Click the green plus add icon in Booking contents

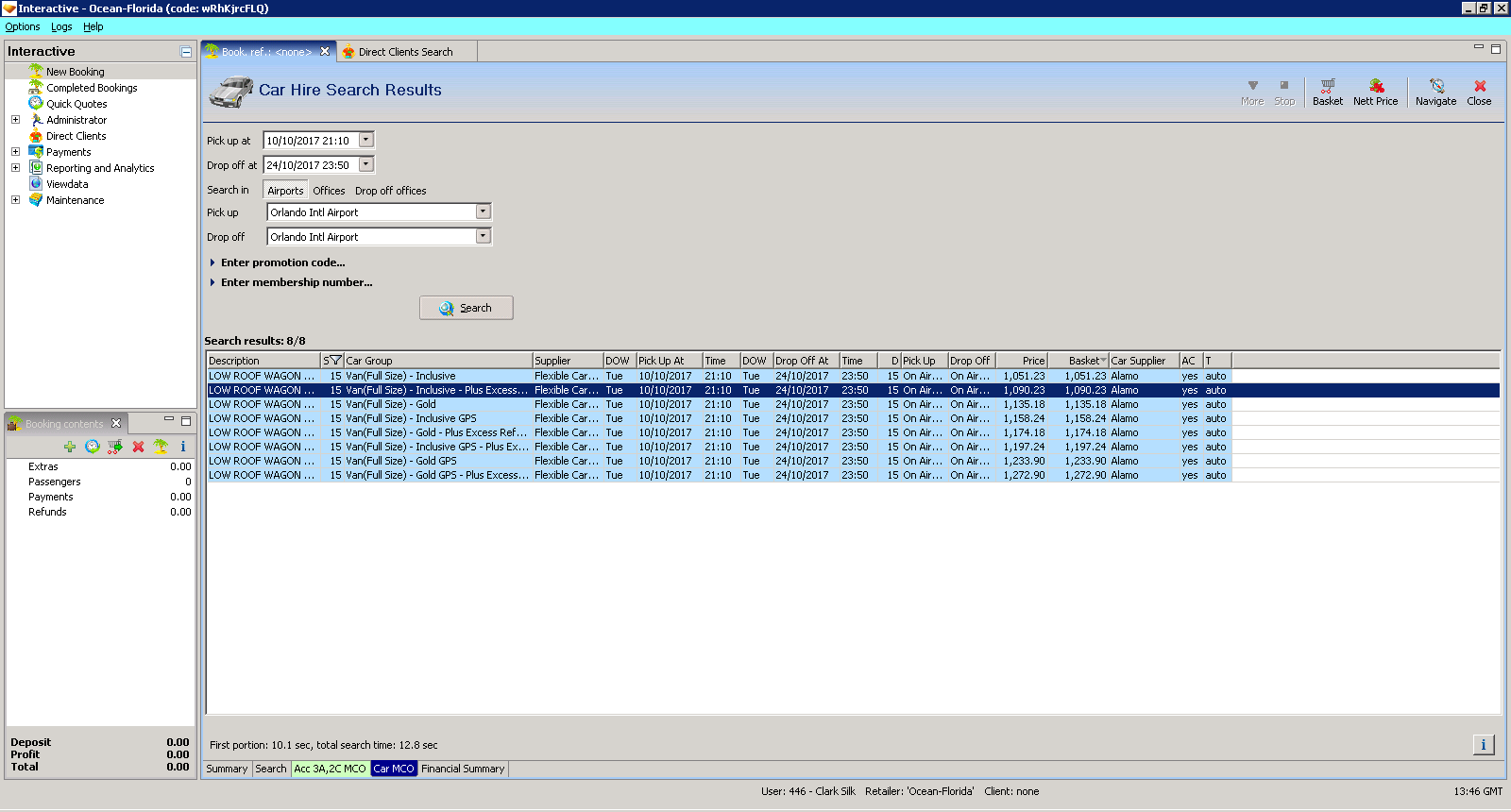click(70, 447)
